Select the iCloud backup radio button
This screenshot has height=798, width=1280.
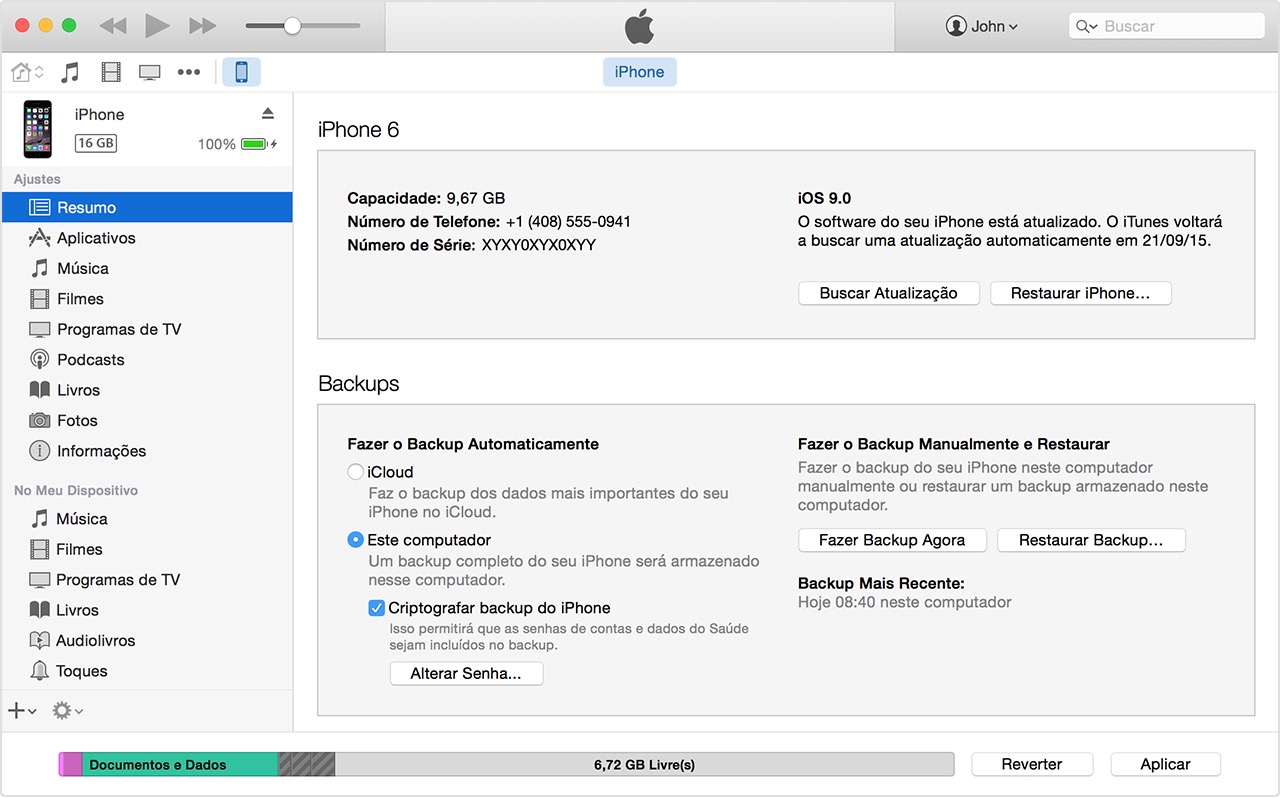355,472
